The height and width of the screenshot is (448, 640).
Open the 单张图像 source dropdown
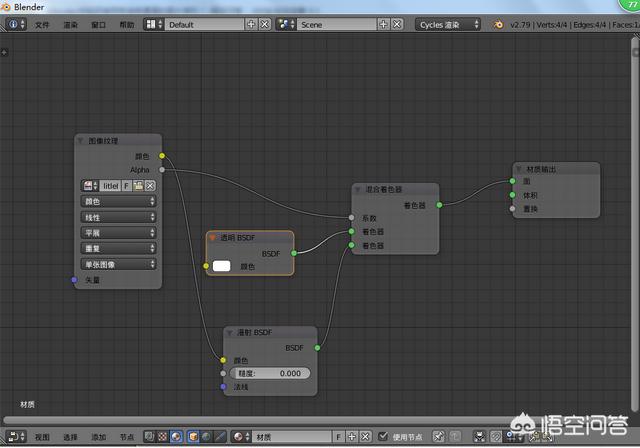click(119, 264)
